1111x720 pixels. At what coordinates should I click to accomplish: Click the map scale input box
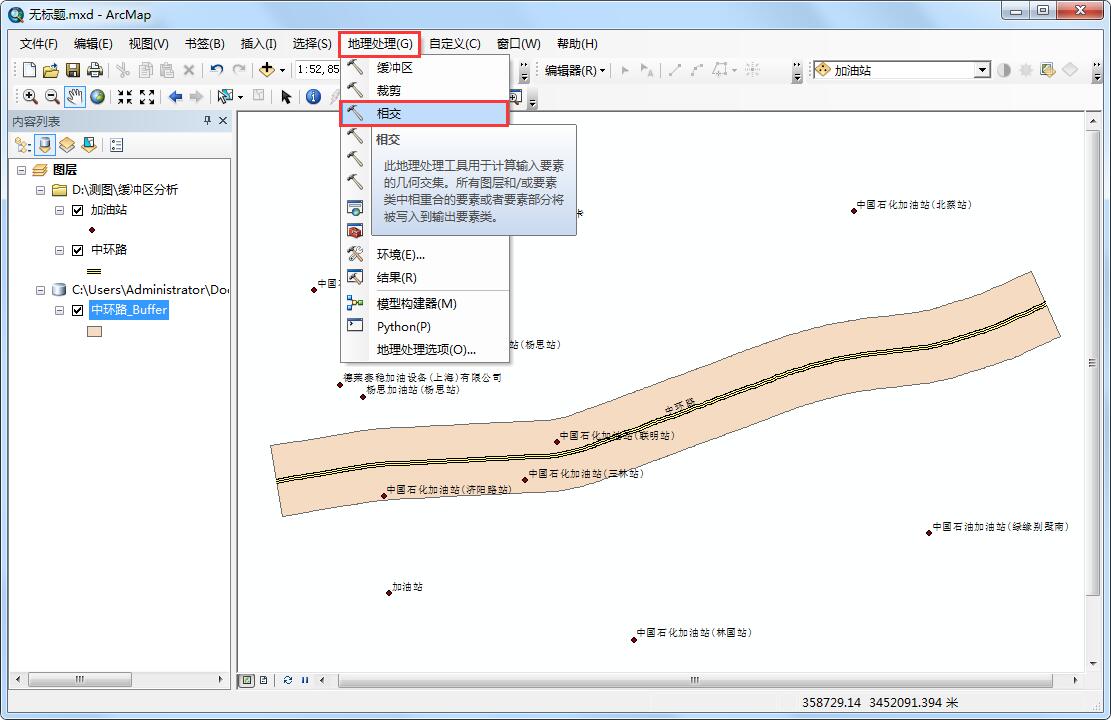click(x=318, y=69)
